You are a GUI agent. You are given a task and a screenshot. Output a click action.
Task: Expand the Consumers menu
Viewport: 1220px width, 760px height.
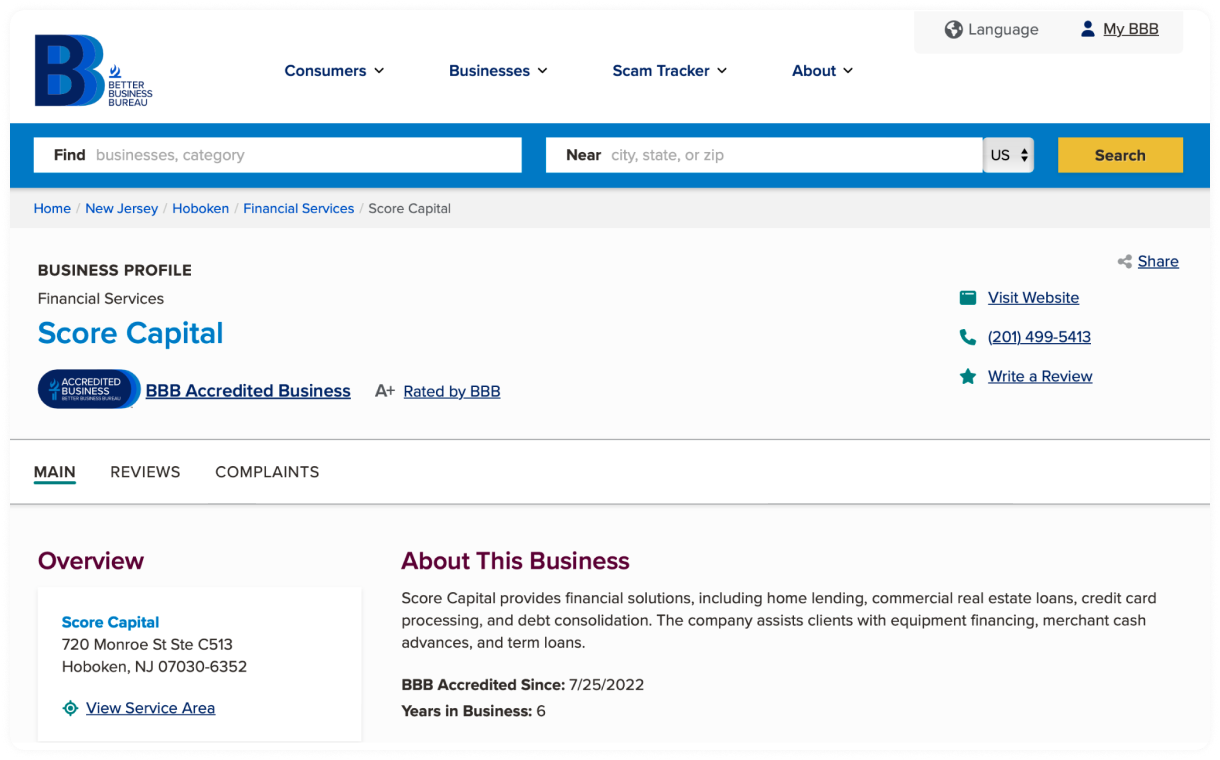click(x=334, y=71)
